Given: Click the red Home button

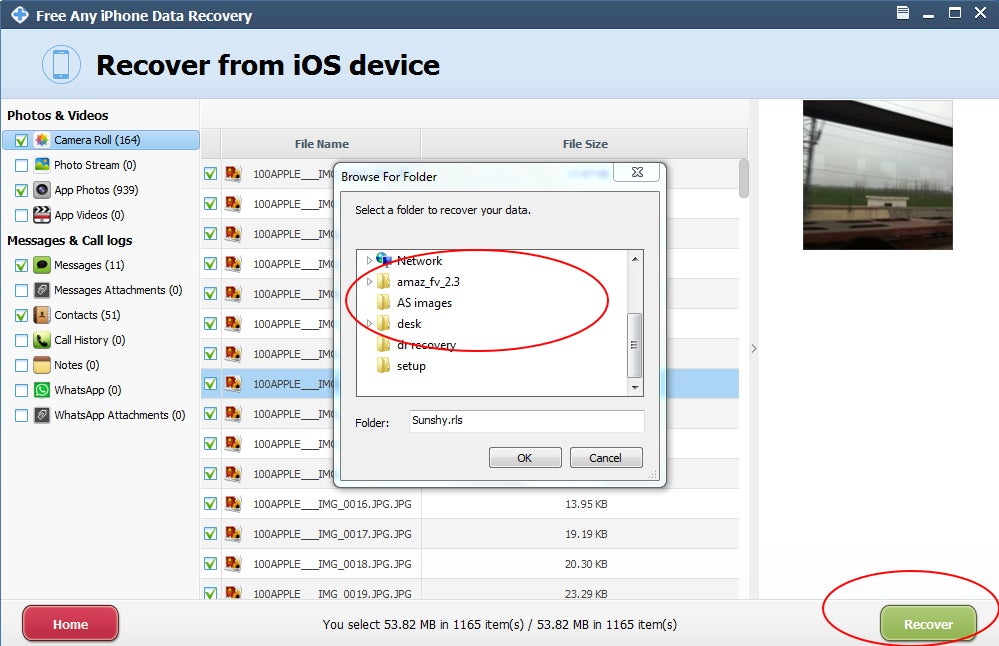Looking at the screenshot, I should 71,624.
